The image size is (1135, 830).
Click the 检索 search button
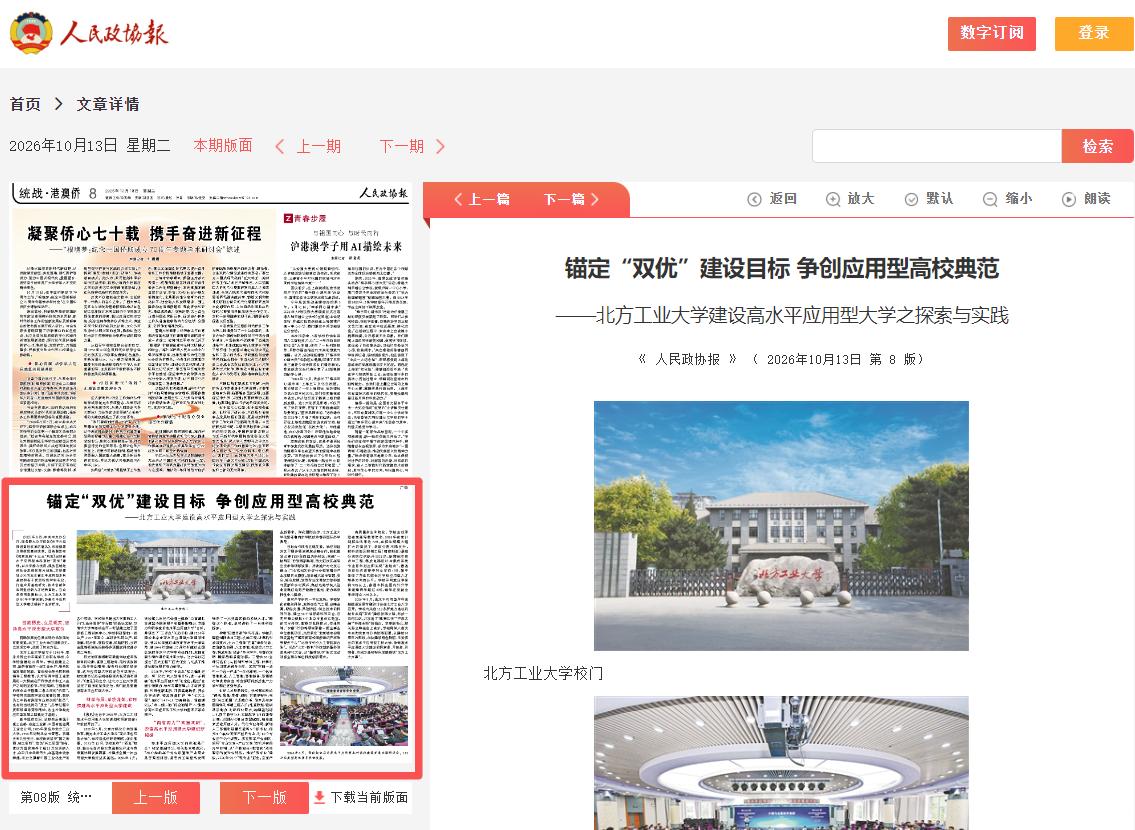(x=1097, y=146)
